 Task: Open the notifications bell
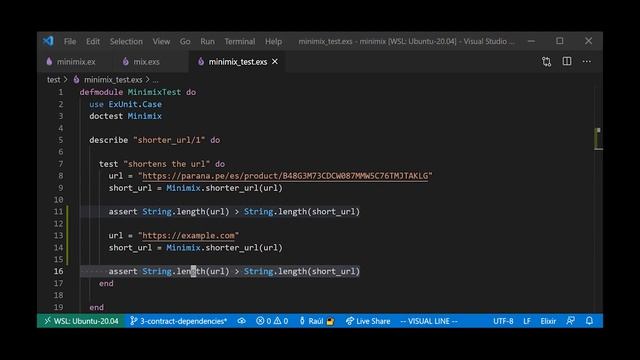point(589,321)
